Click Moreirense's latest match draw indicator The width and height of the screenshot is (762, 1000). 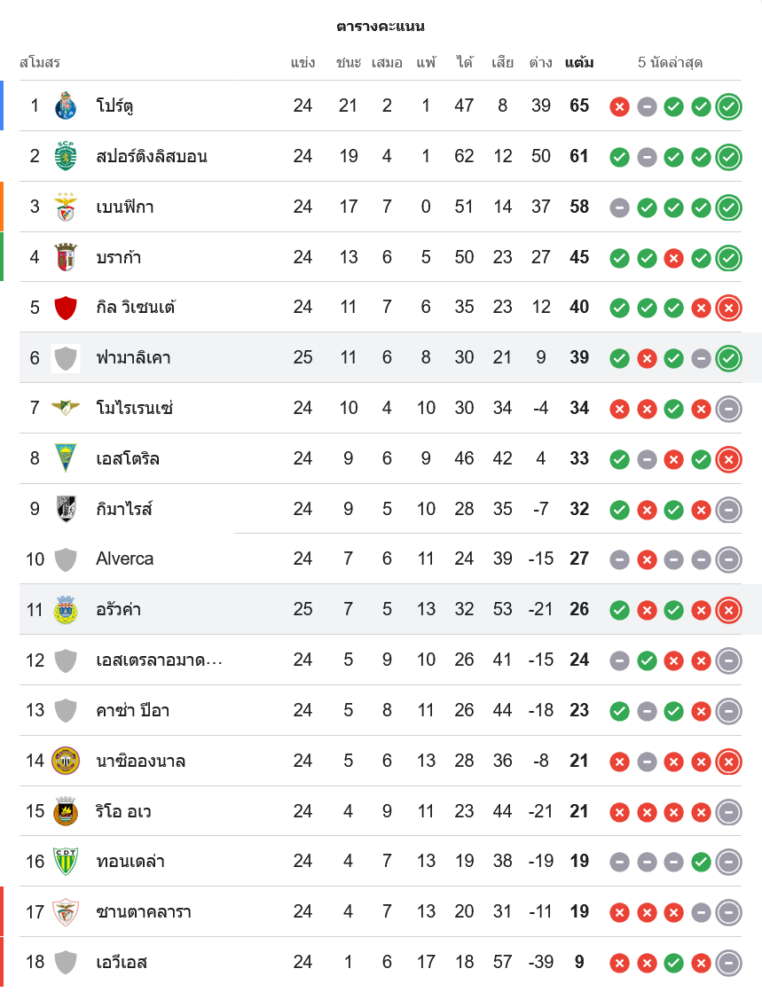click(x=729, y=408)
